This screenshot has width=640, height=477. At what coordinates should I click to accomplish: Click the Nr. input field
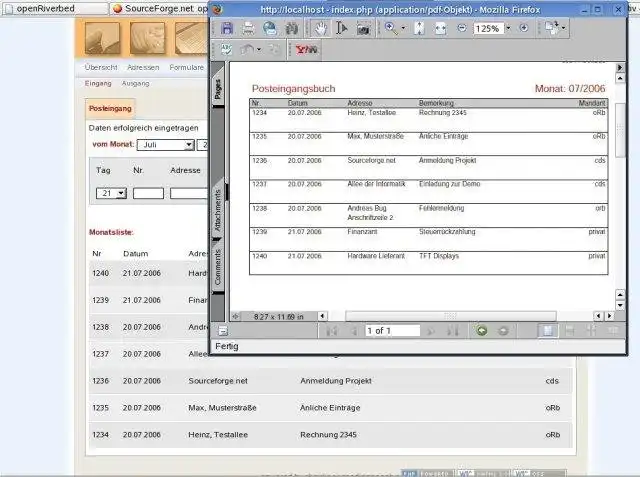147,193
